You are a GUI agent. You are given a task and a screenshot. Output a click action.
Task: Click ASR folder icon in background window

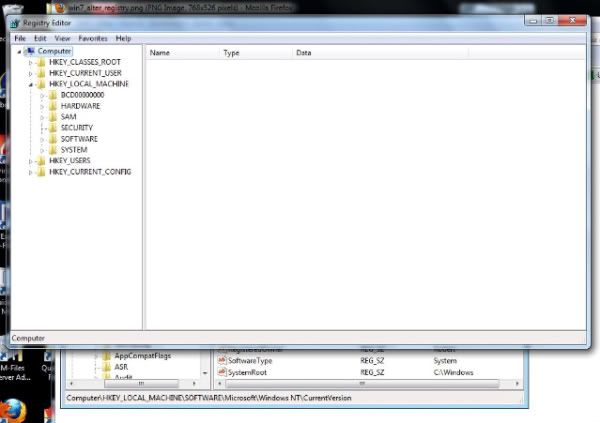[x=106, y=367]
